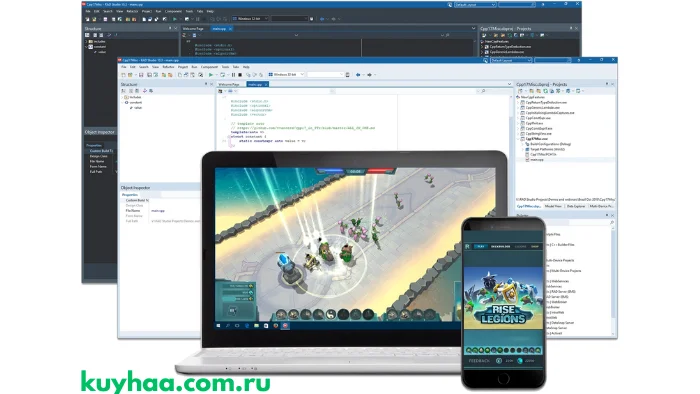Select main.cpp in the Projects tree
Screen dimensions: 700x394
pos(537,160)
